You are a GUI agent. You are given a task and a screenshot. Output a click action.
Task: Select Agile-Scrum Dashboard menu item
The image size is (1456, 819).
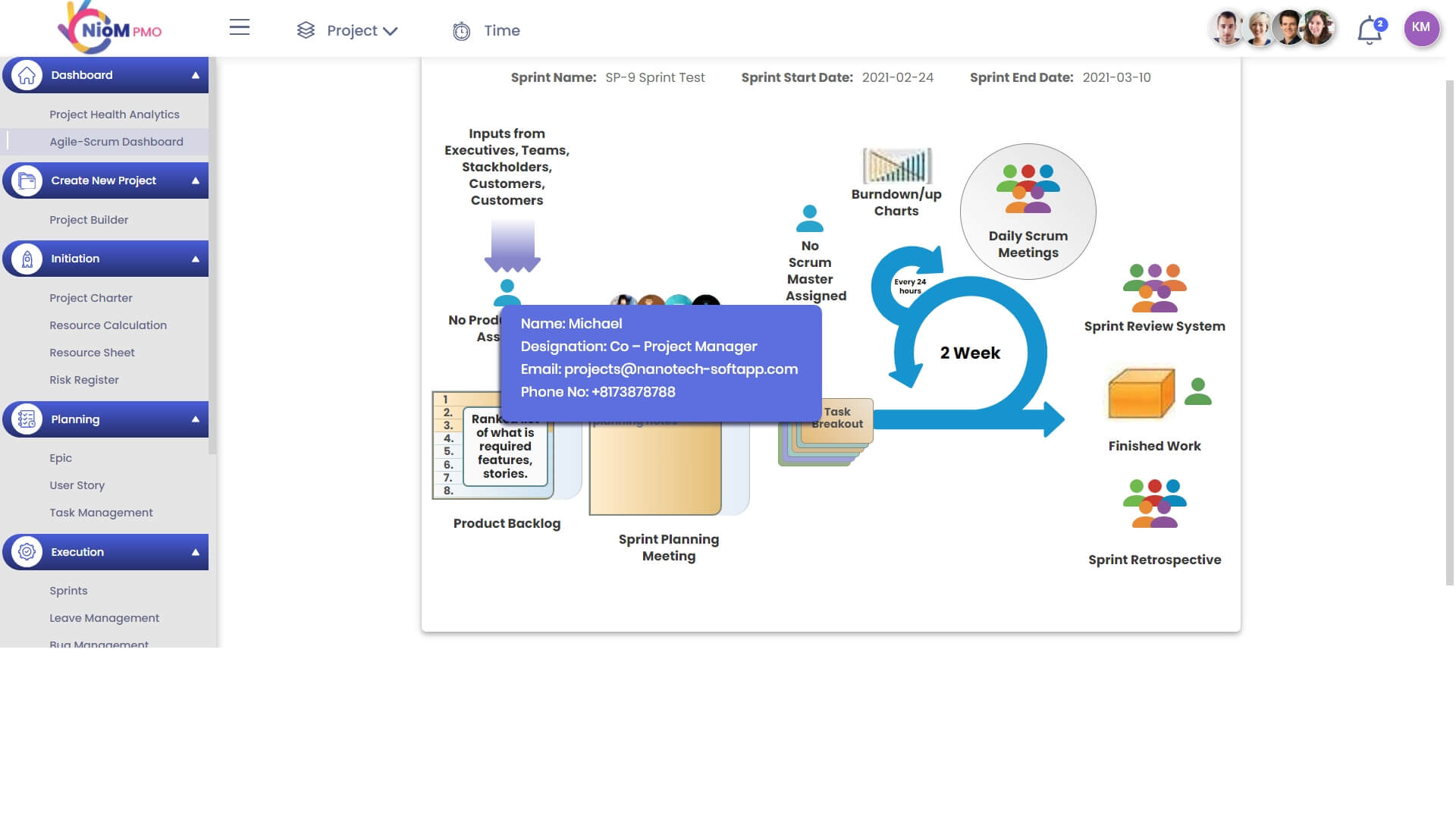[116, 142]
